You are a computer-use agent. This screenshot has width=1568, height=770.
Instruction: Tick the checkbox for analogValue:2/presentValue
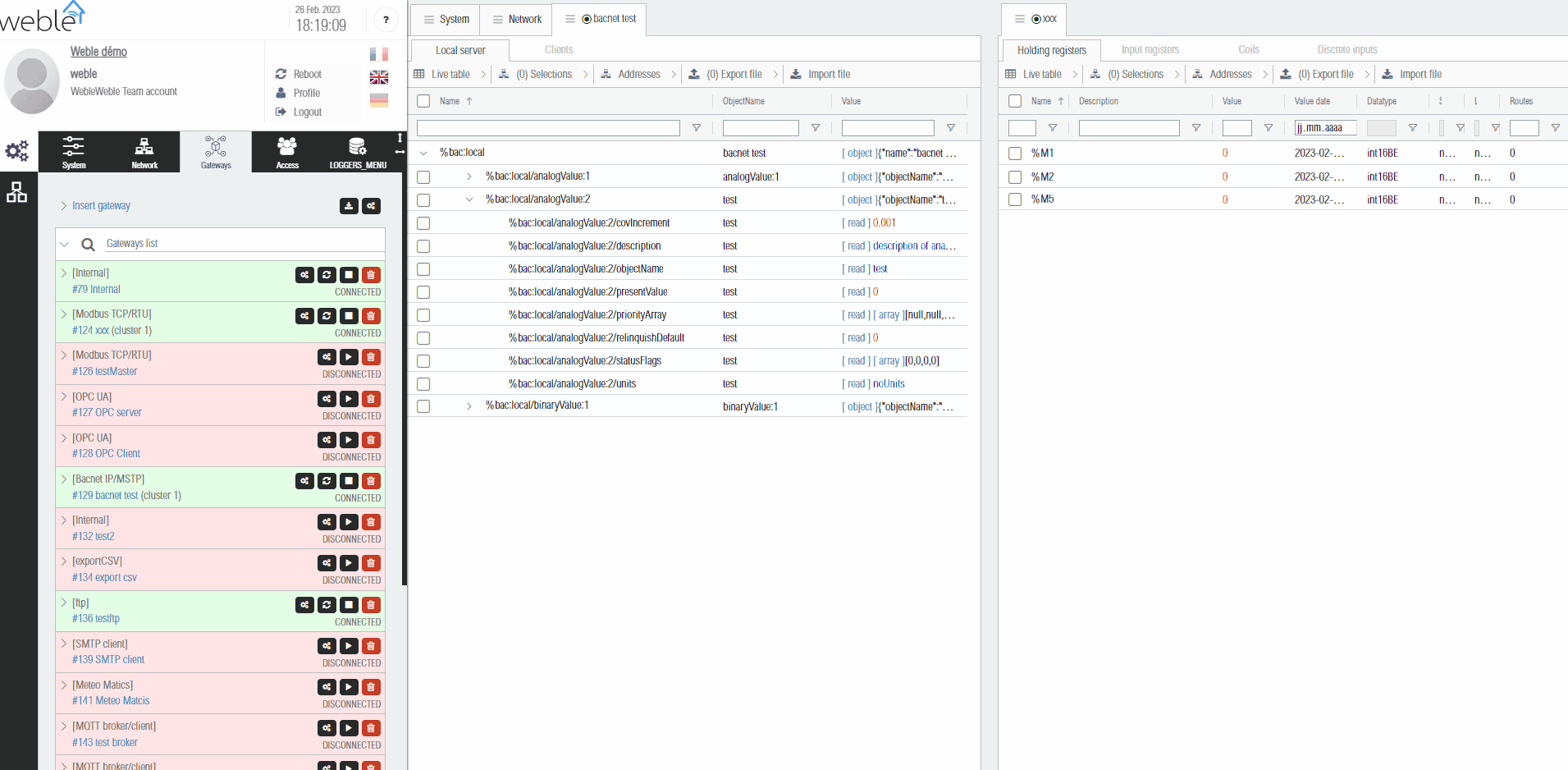click(x=423, y=292)
